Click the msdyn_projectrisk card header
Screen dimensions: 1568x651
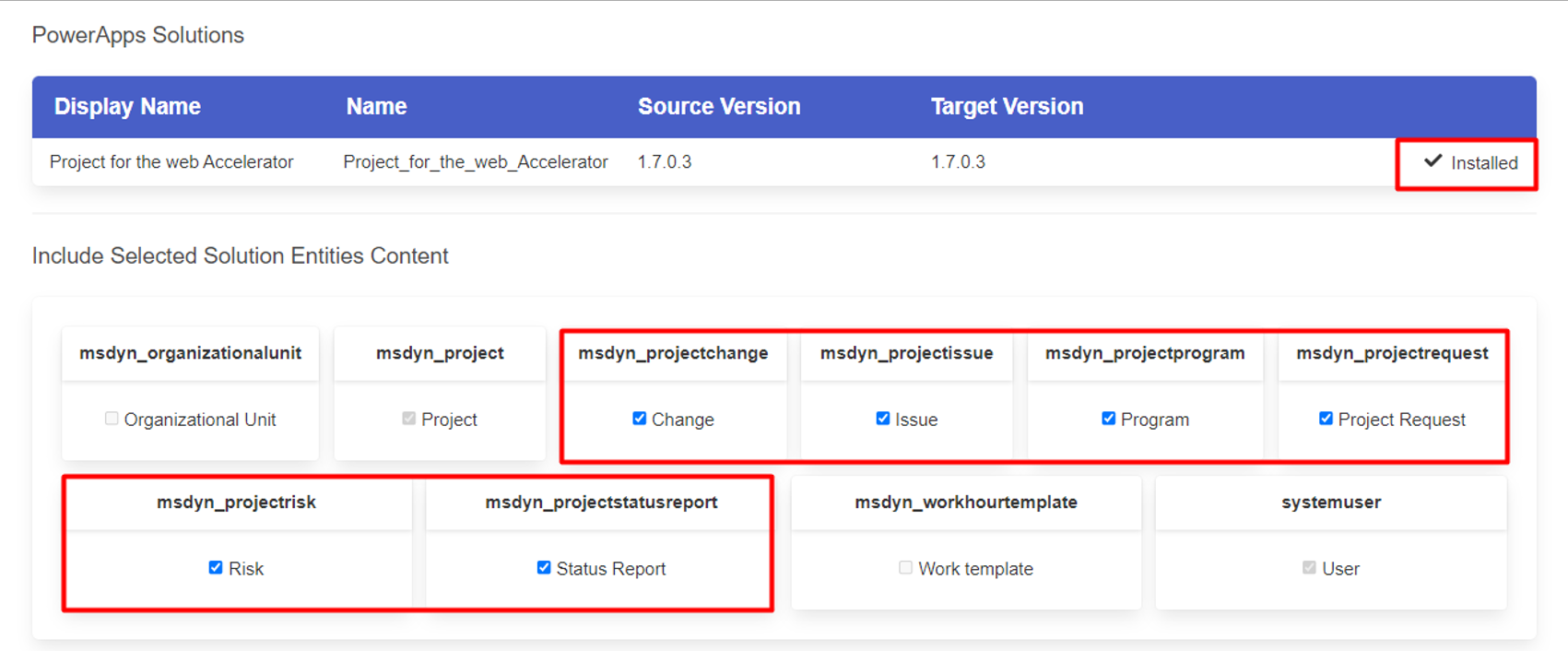236,503
